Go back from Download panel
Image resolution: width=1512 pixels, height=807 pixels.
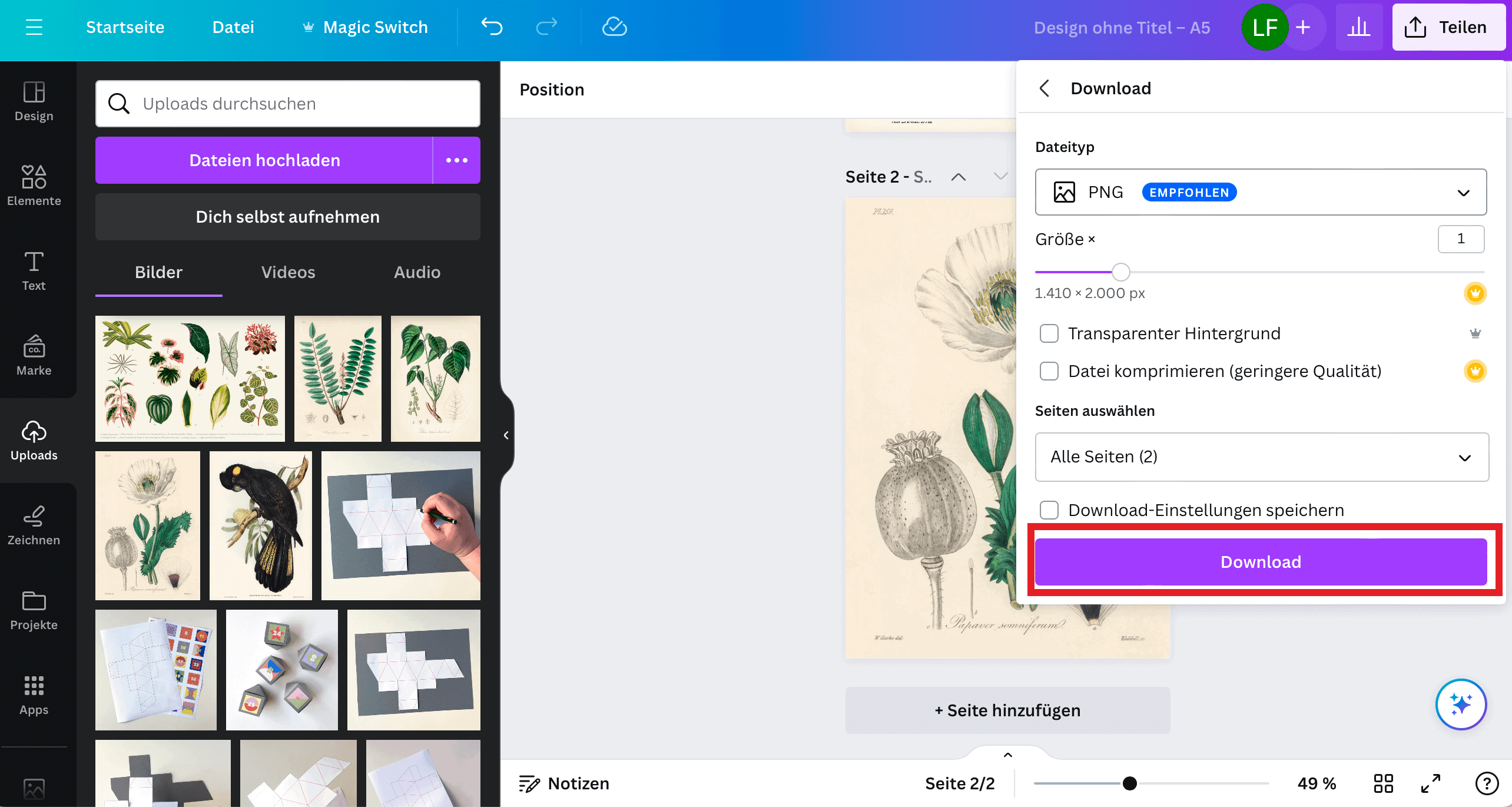(1045, 88)
